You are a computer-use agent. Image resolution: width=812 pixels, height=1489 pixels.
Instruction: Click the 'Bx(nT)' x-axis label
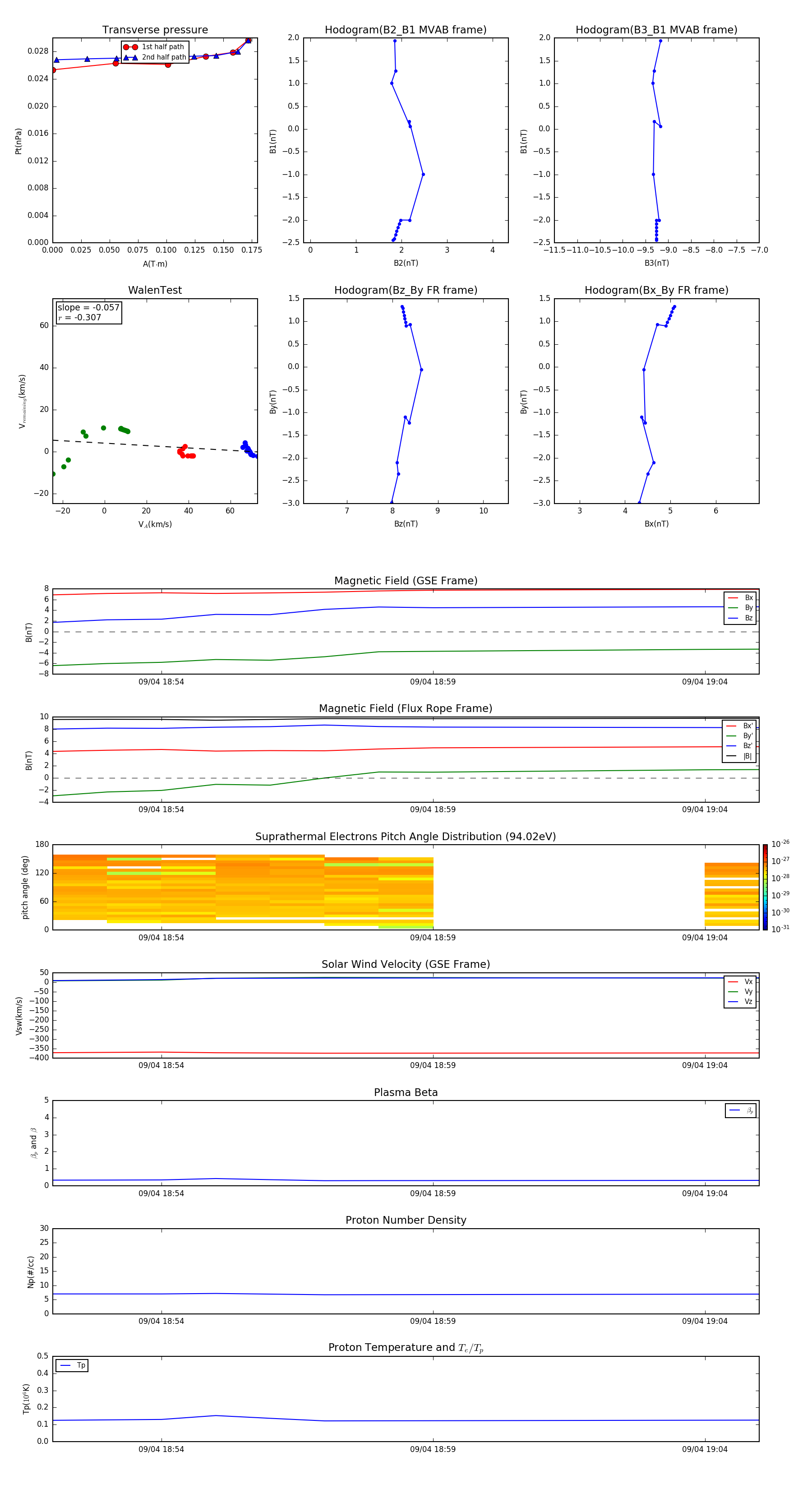point(656,524)
